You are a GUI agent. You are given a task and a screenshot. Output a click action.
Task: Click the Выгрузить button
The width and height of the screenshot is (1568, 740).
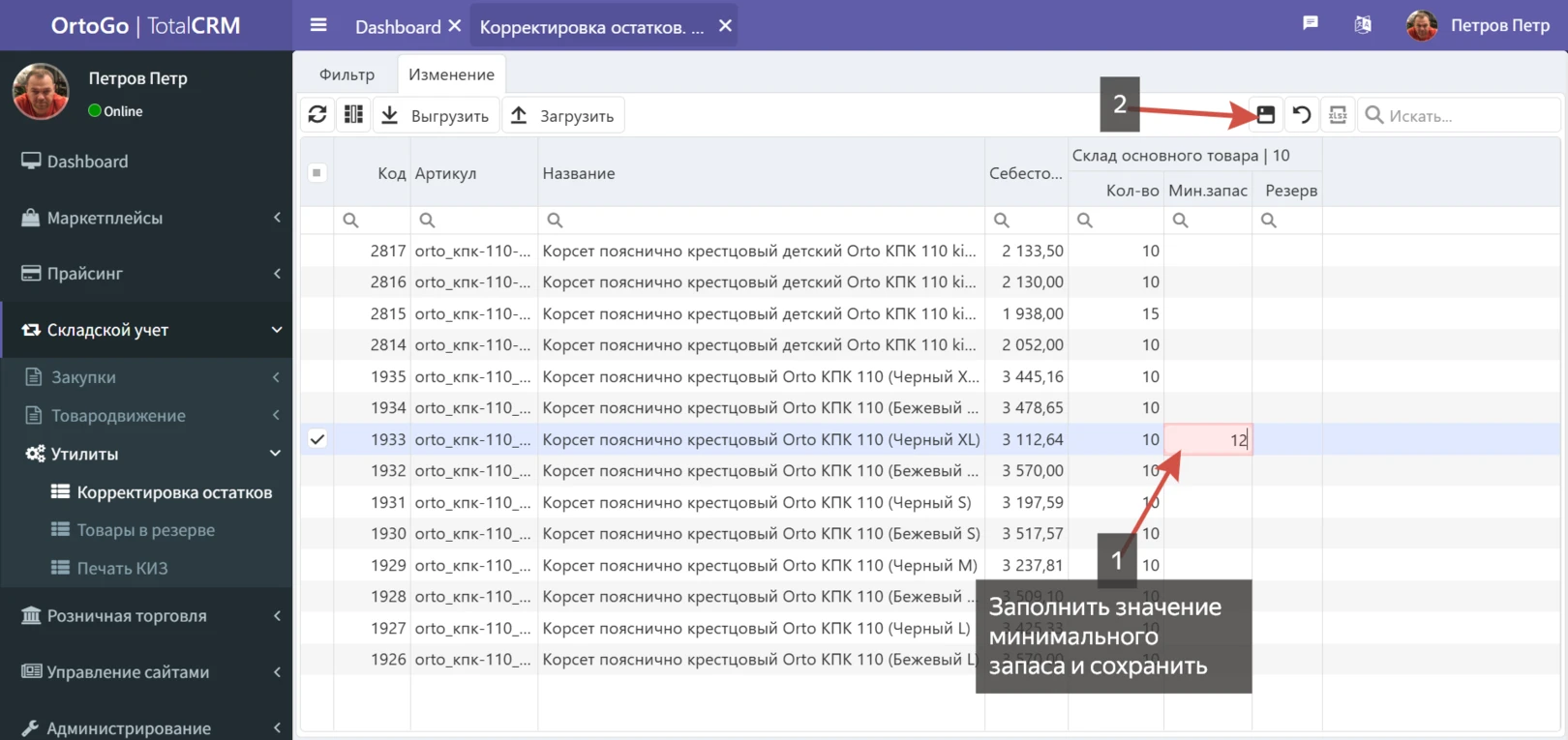(437, 116)
